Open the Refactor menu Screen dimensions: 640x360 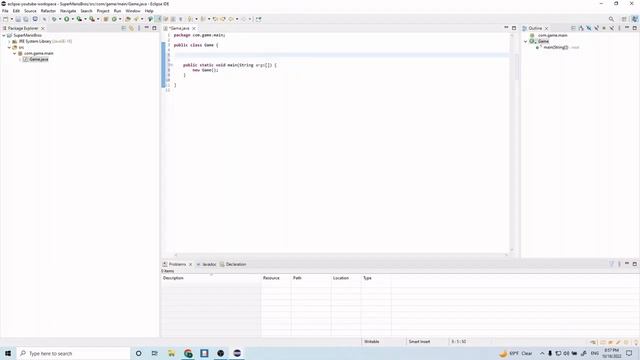pyautogui.click(x=48, y=11)
